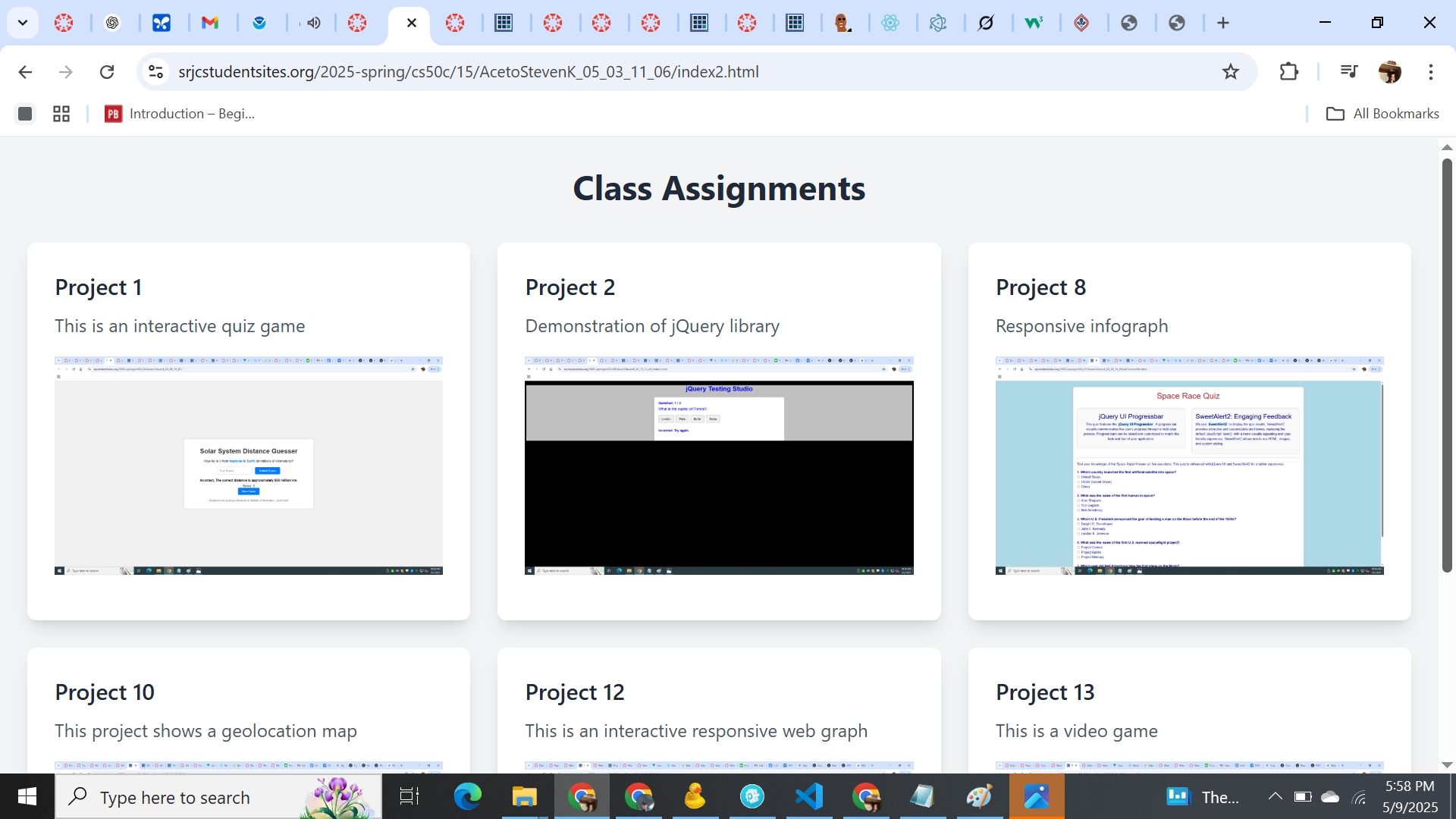Open the Extensions puzzle icon

pyautogui.click(x=1288, y=71)
